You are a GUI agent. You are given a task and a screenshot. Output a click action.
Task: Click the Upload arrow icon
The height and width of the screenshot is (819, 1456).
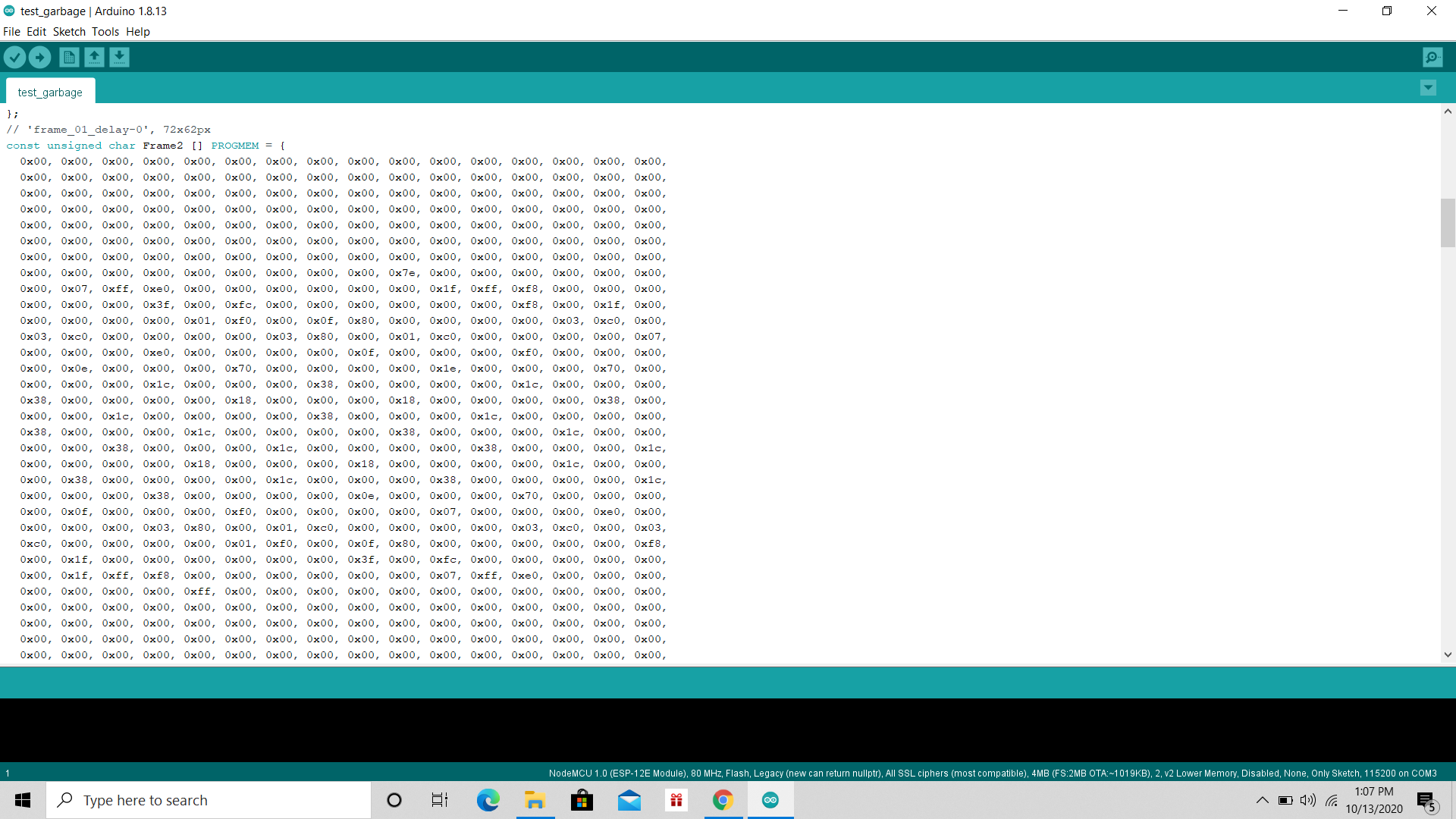[x=39, y=57]
